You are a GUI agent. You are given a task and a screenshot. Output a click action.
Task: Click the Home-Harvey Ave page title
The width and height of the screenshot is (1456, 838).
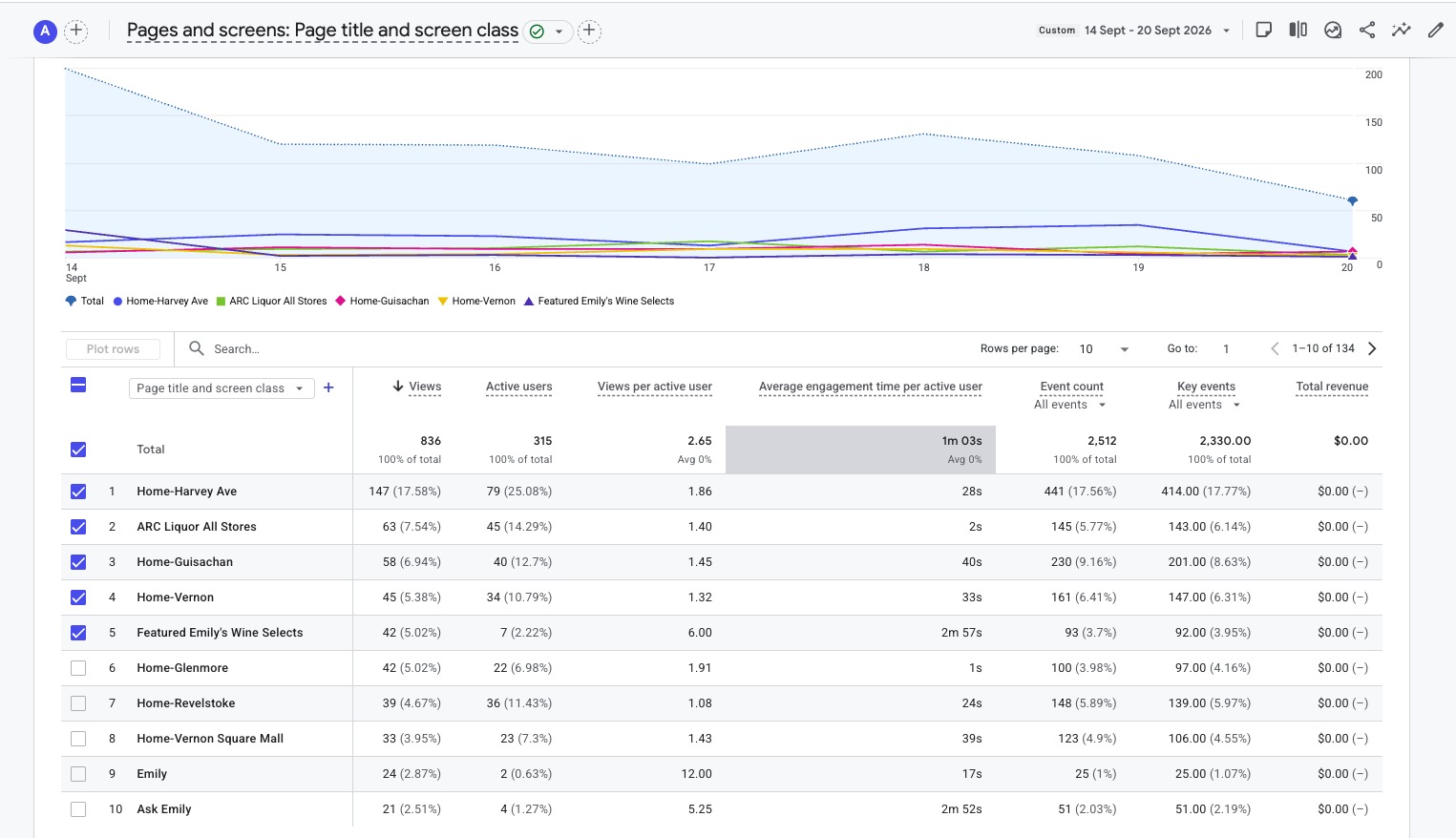186,492
